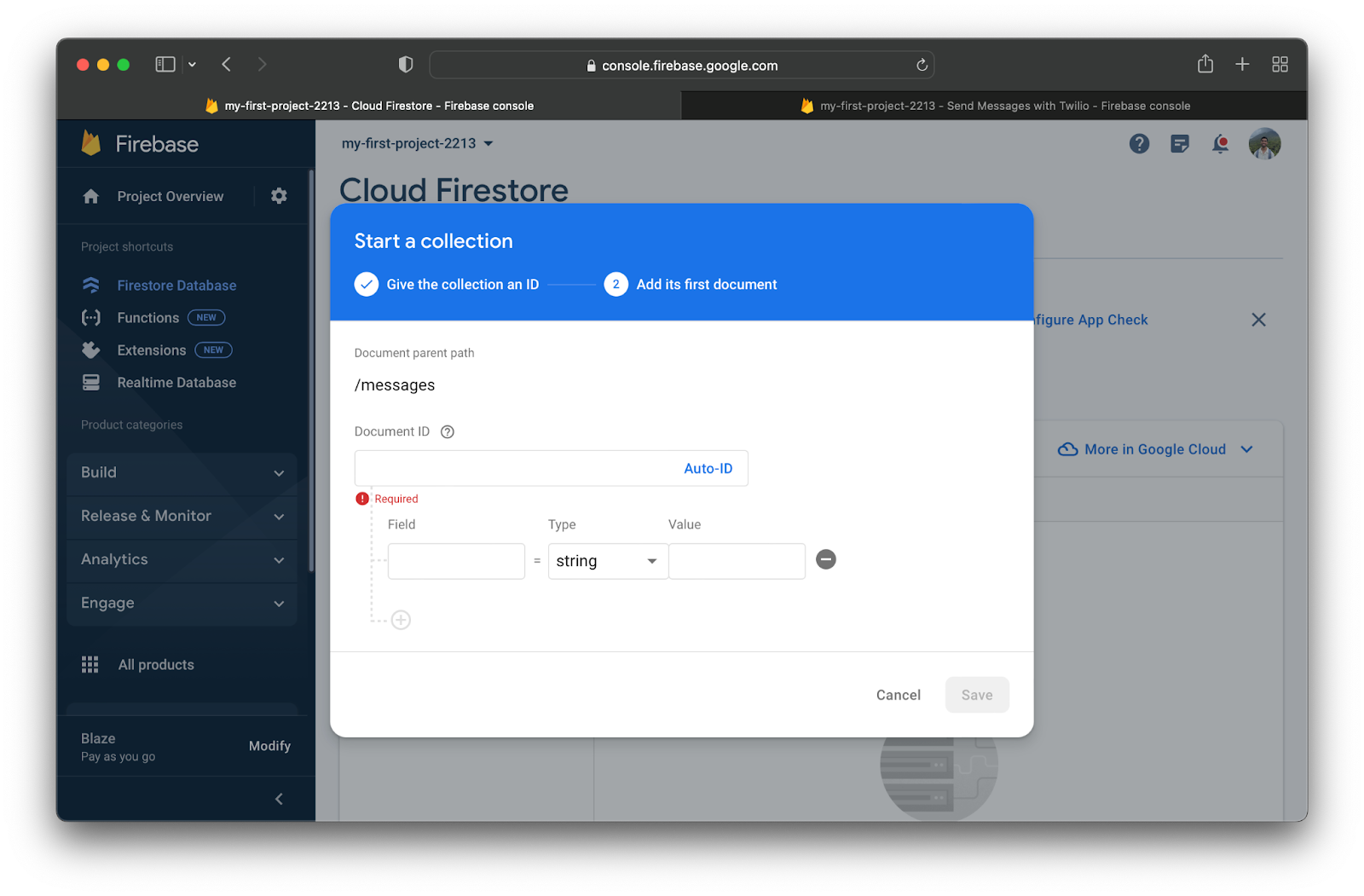Open All products page
The width and height of the screenshot is (1364, 896).
point(156,665)
